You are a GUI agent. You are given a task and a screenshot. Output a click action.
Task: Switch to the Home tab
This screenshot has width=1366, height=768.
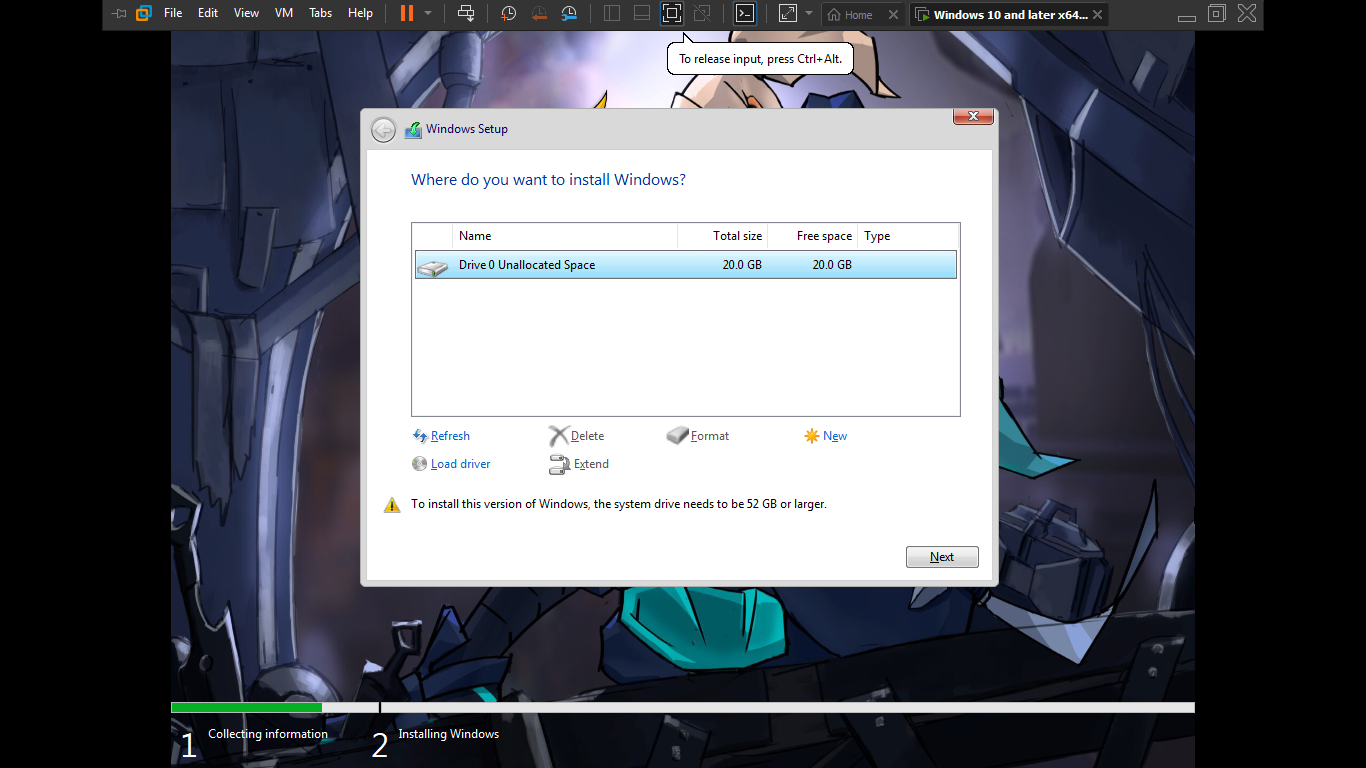coord(851,15)
